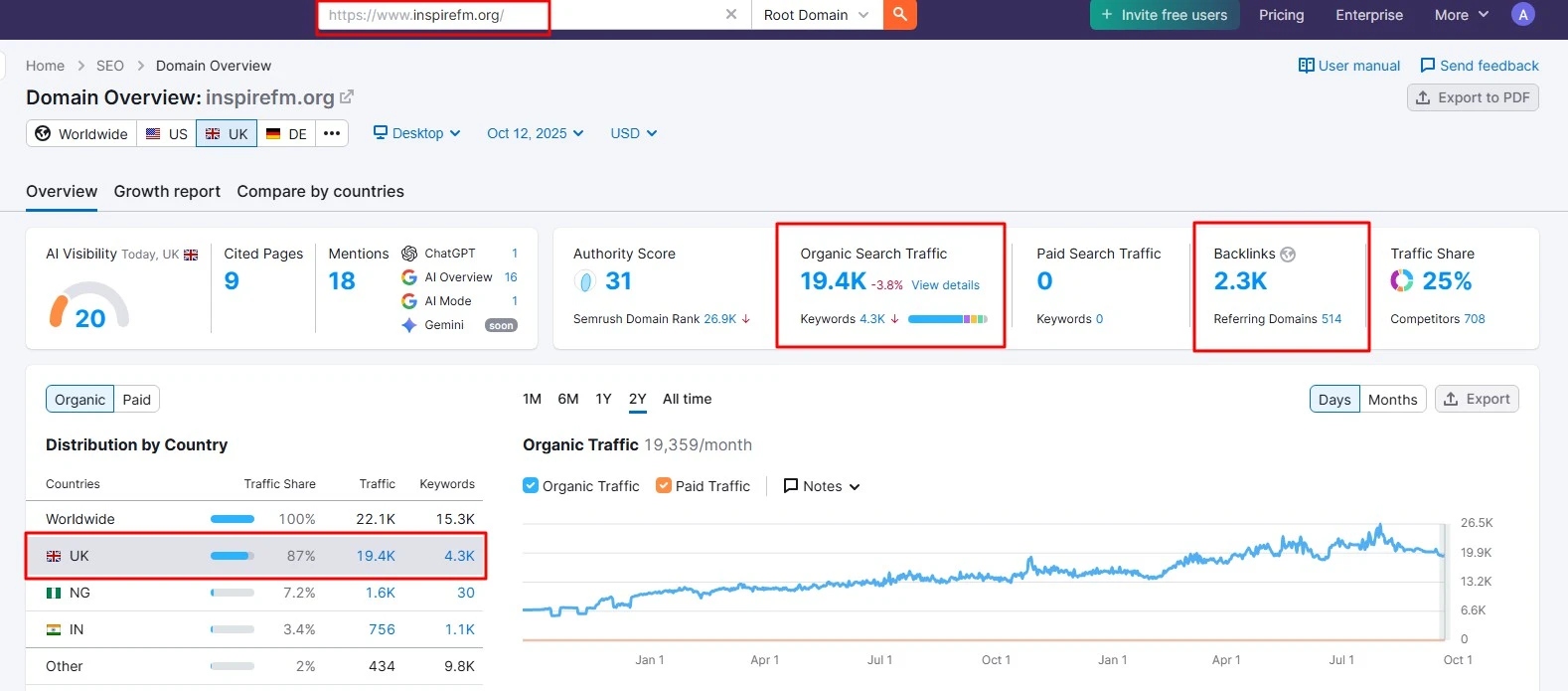Image resolution: width=1568 pixels, height=691 pixels.
Task: Click the plus icon on Invite free users
Action: tap(1106, 15)
